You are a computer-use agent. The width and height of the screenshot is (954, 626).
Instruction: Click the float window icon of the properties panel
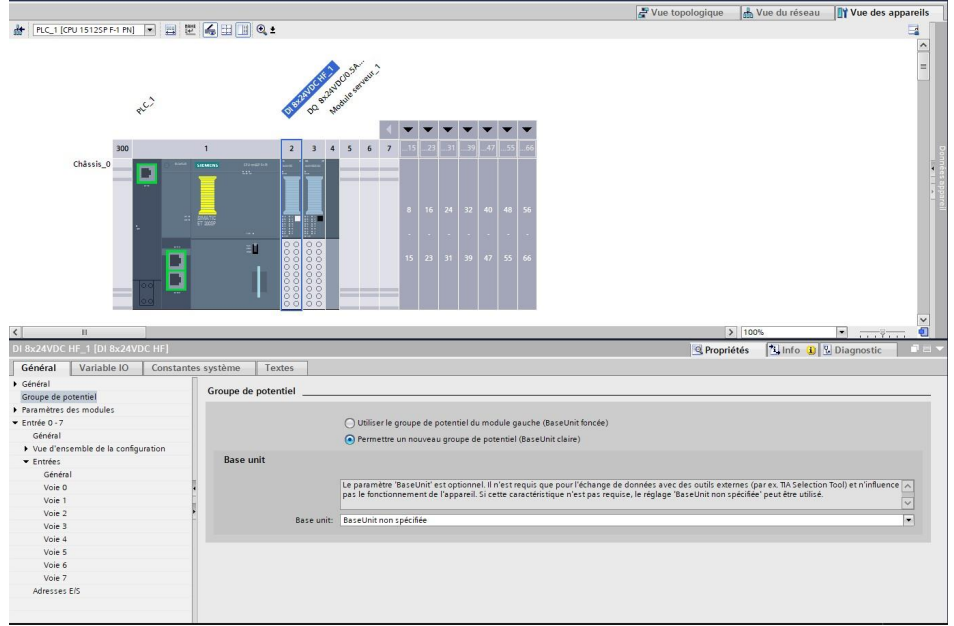(x=914, y=349)
